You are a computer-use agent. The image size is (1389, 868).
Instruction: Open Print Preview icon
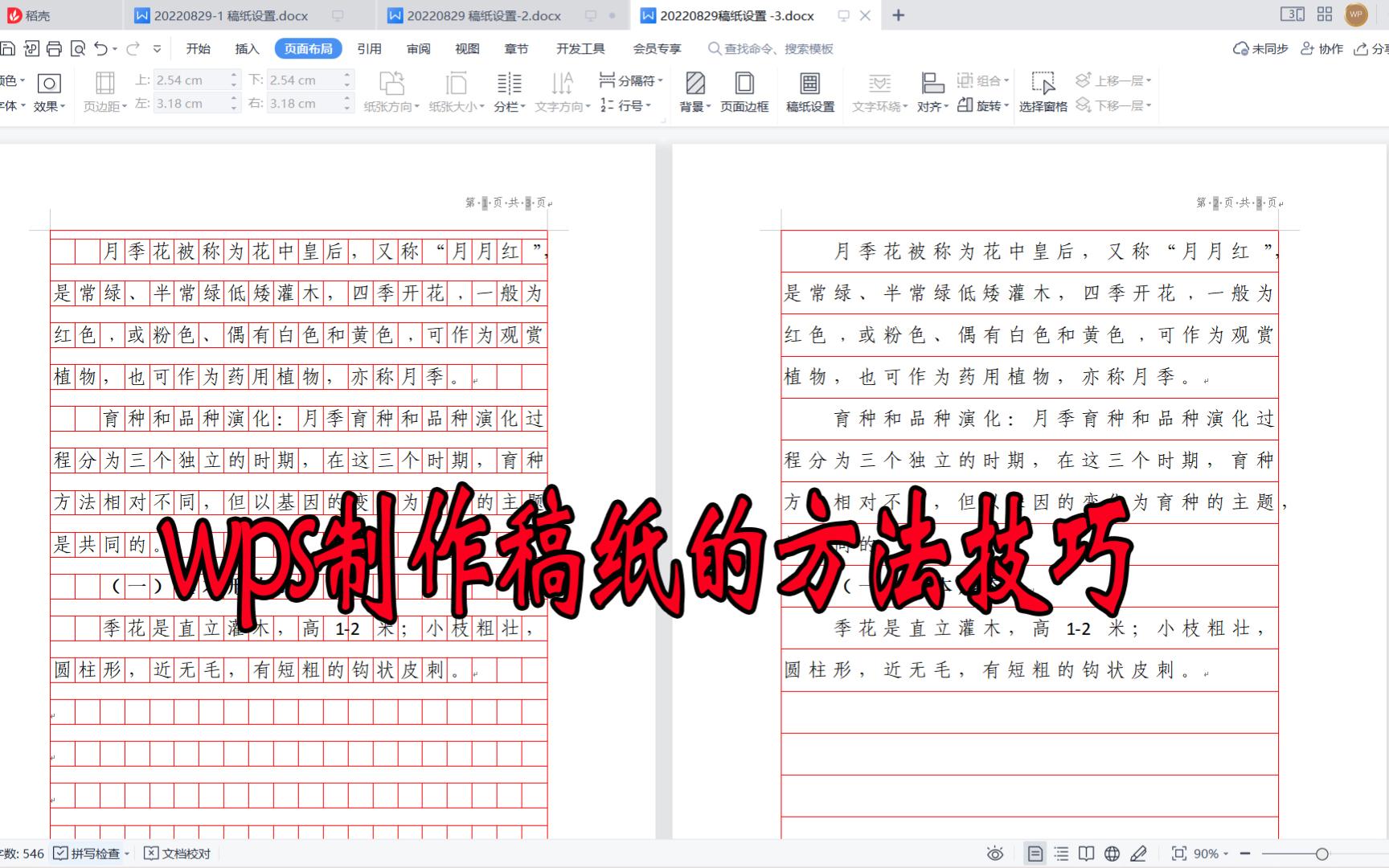click(78, 49)
